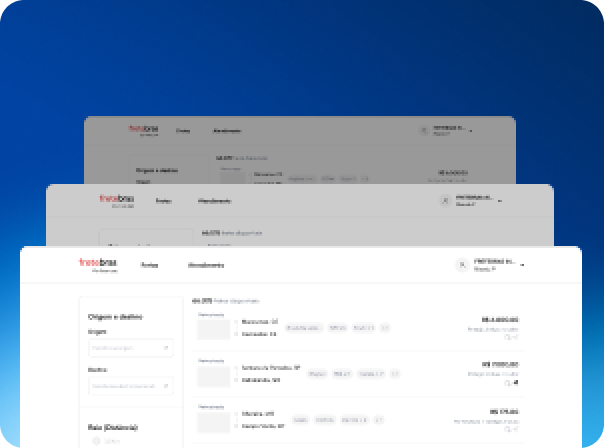604x448 pixels.
Task: Open the first freight listing's route
Action: [x=260, y=327]
